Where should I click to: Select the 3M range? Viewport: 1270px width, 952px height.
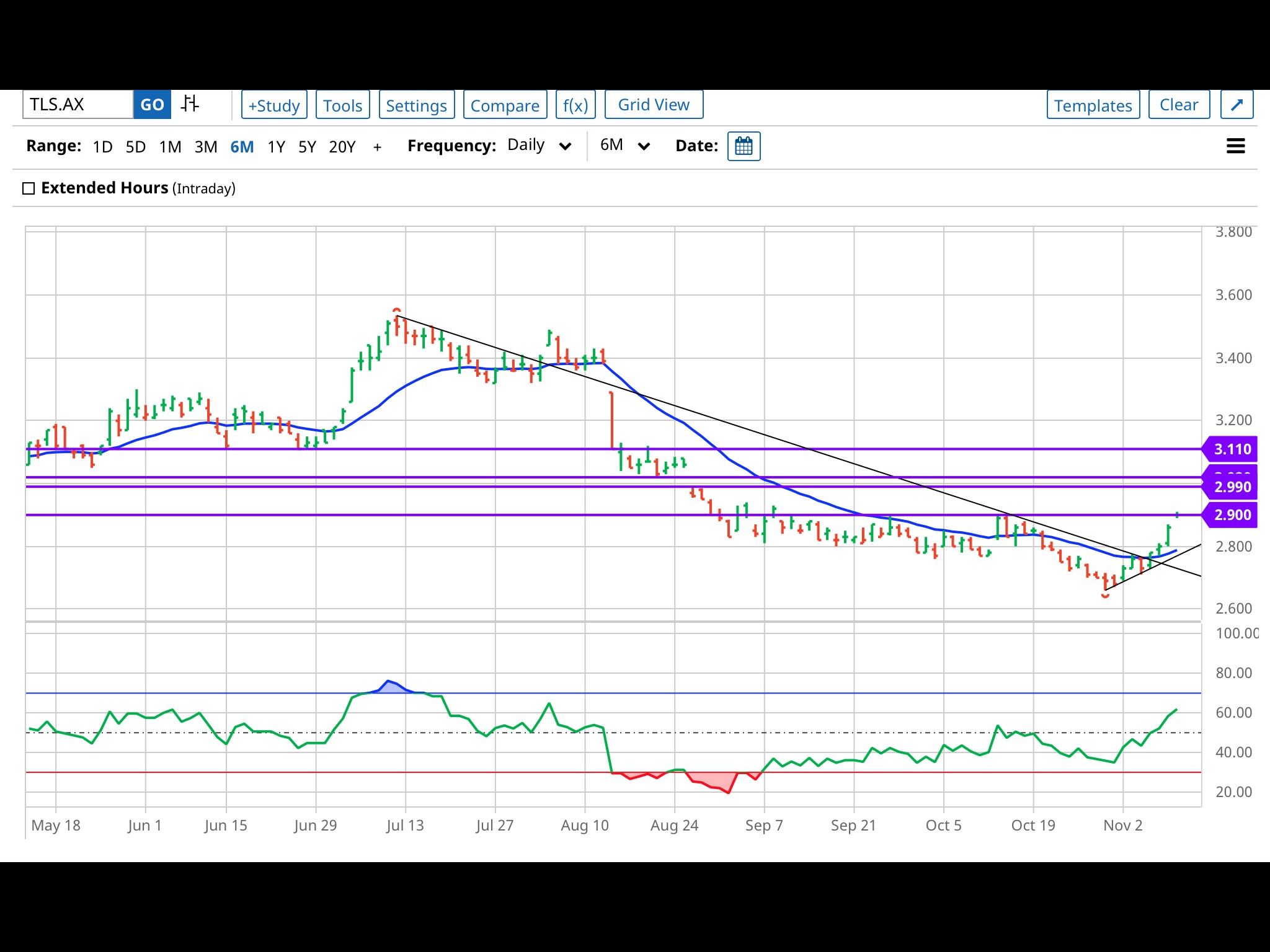point(206,147)
